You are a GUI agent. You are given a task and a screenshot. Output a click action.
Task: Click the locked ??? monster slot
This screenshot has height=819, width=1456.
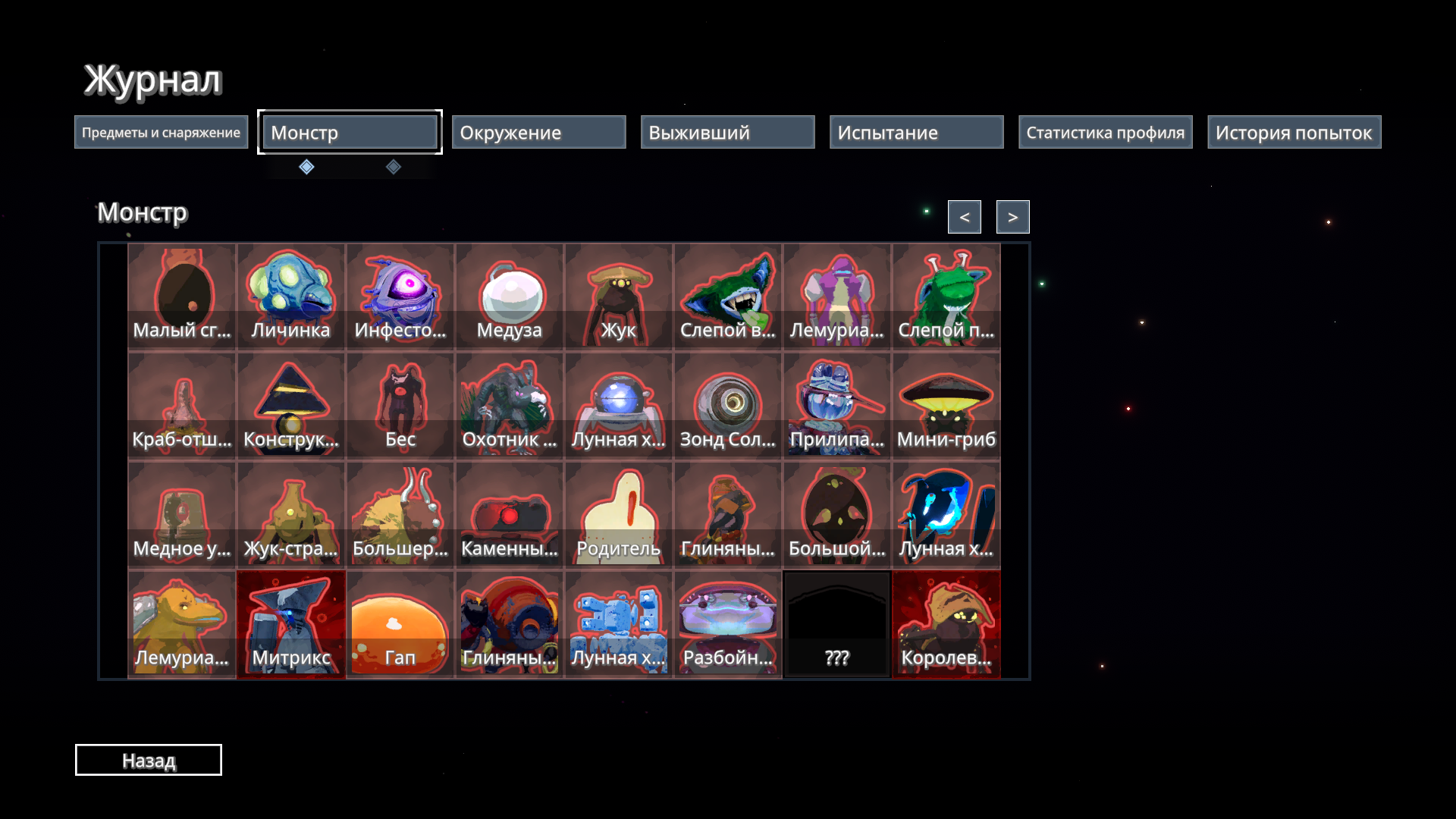tap(836, 623)
